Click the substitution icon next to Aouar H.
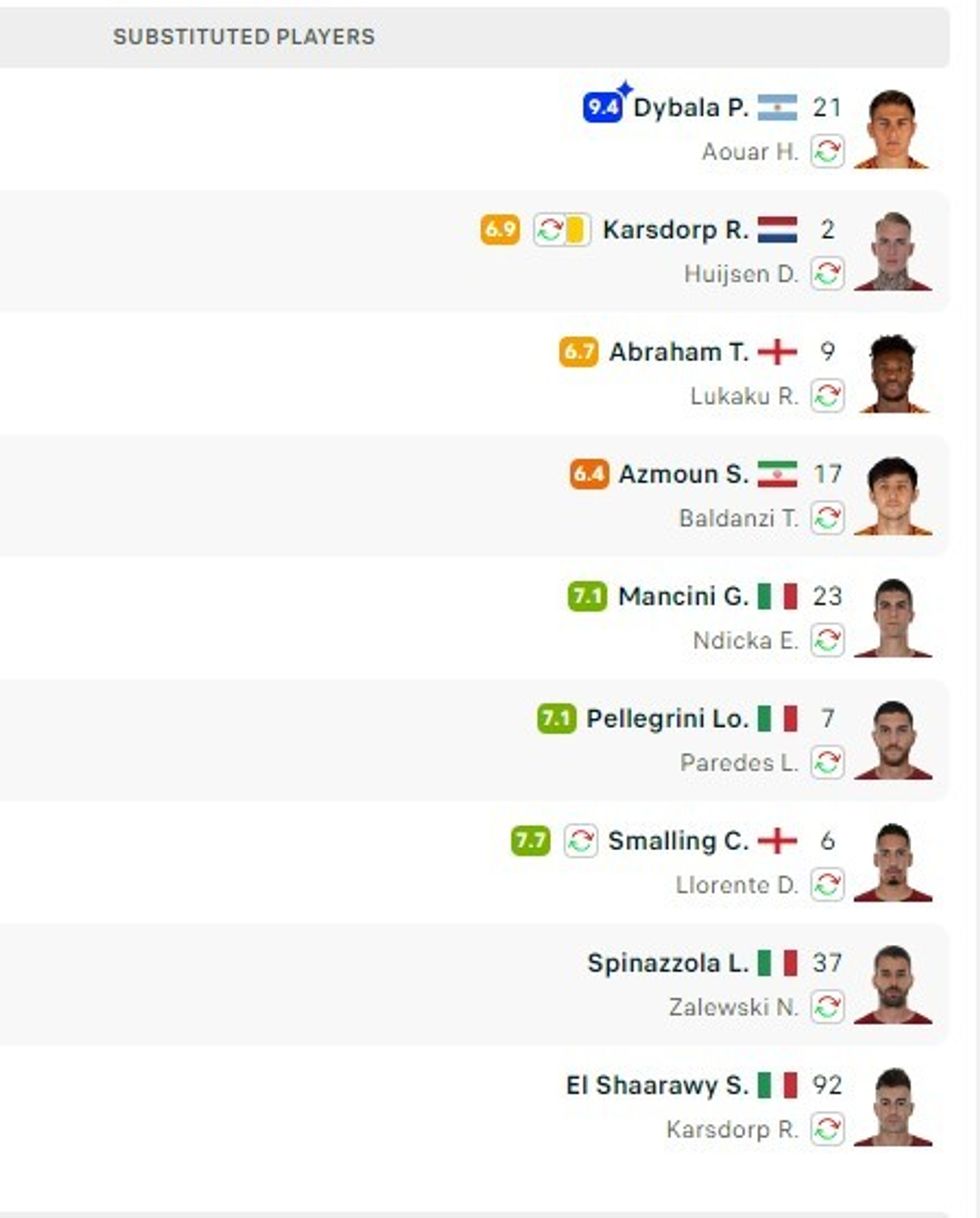The image size is (980, 1218). 827,152
